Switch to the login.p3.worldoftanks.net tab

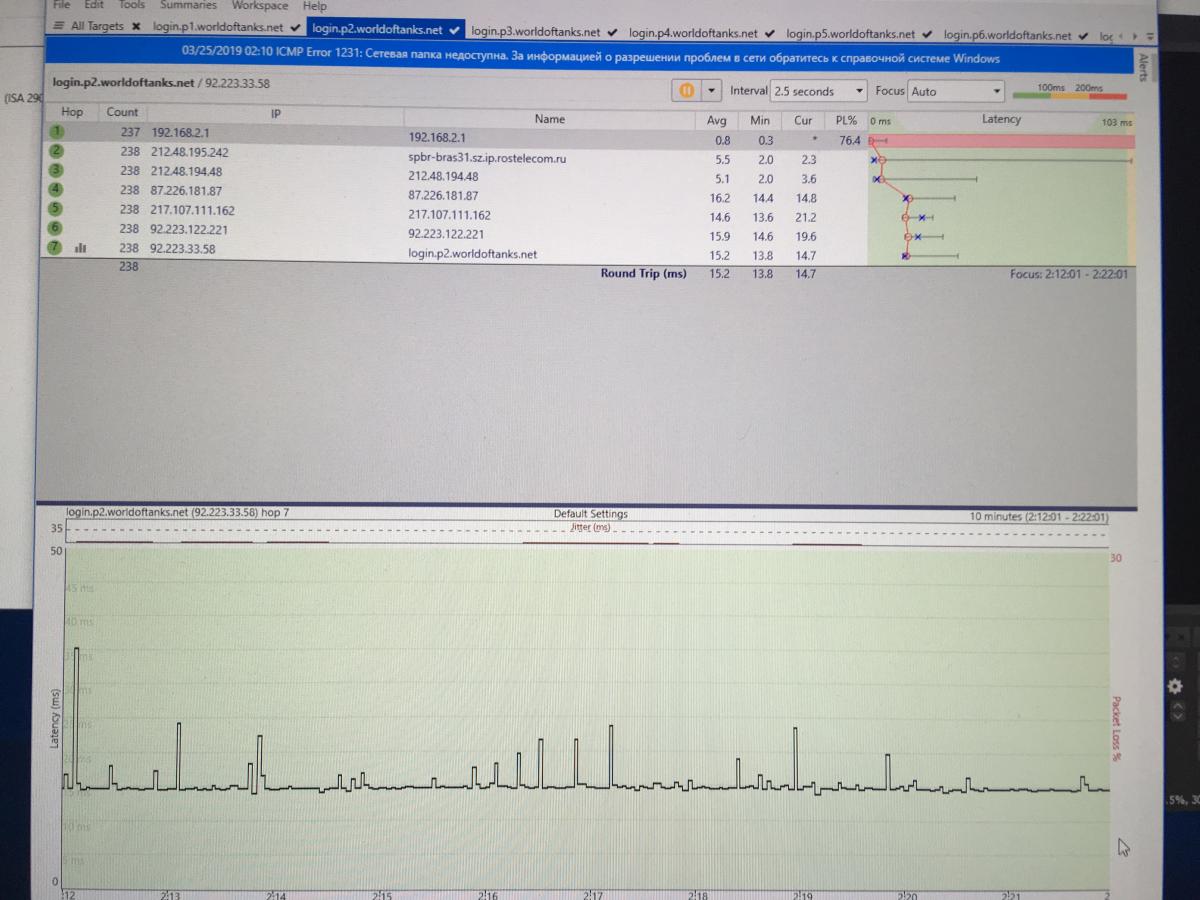pyautogui.click(x=543, y=32)
